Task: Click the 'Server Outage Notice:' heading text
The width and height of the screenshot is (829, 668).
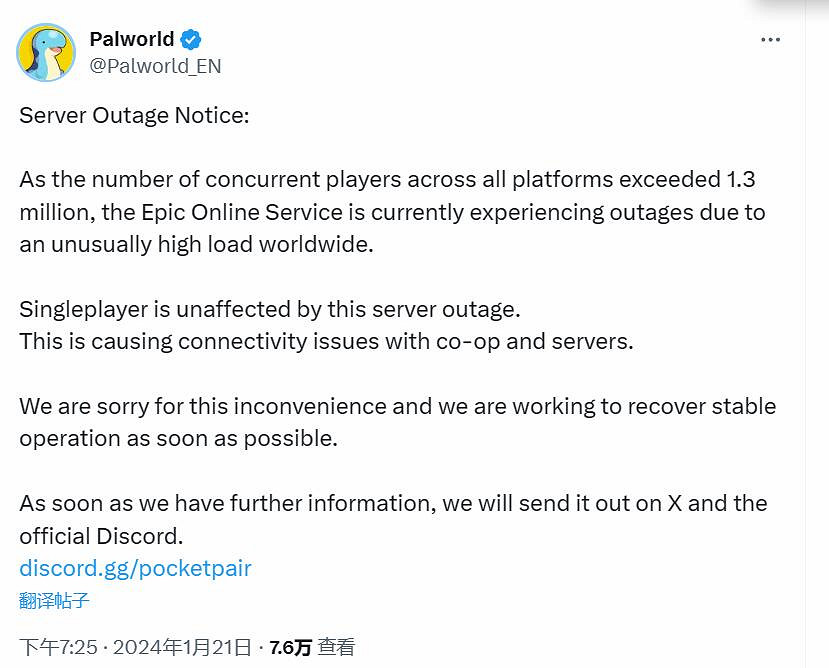Action: (134, 115)
